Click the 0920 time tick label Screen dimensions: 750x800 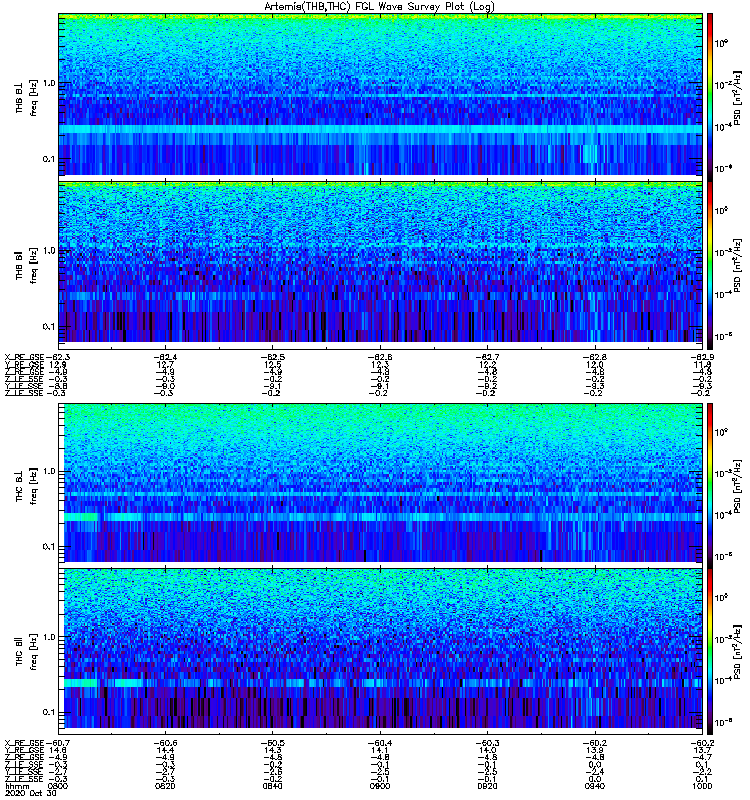(487, 786)
